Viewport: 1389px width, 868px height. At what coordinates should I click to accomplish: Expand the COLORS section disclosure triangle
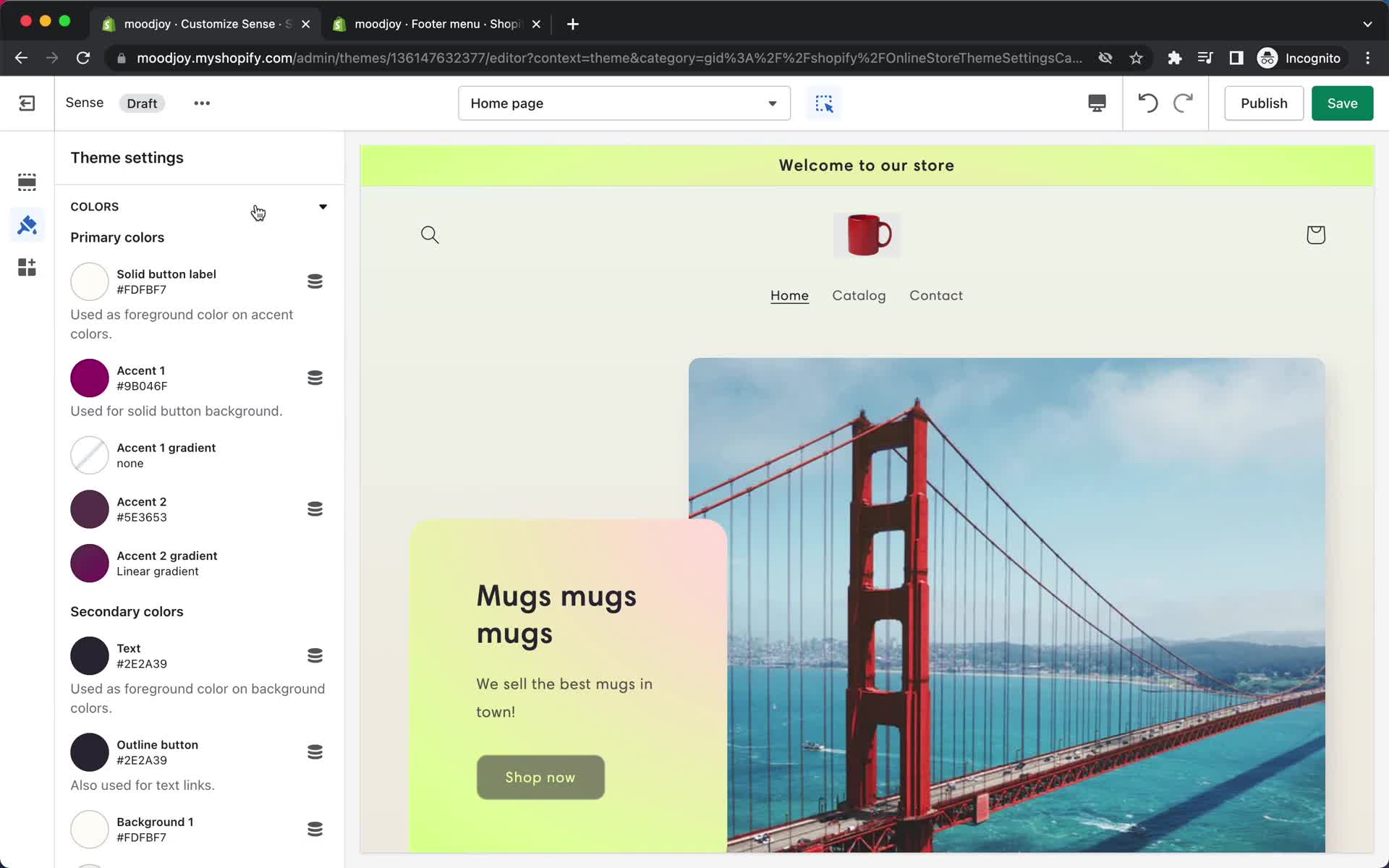322,206
